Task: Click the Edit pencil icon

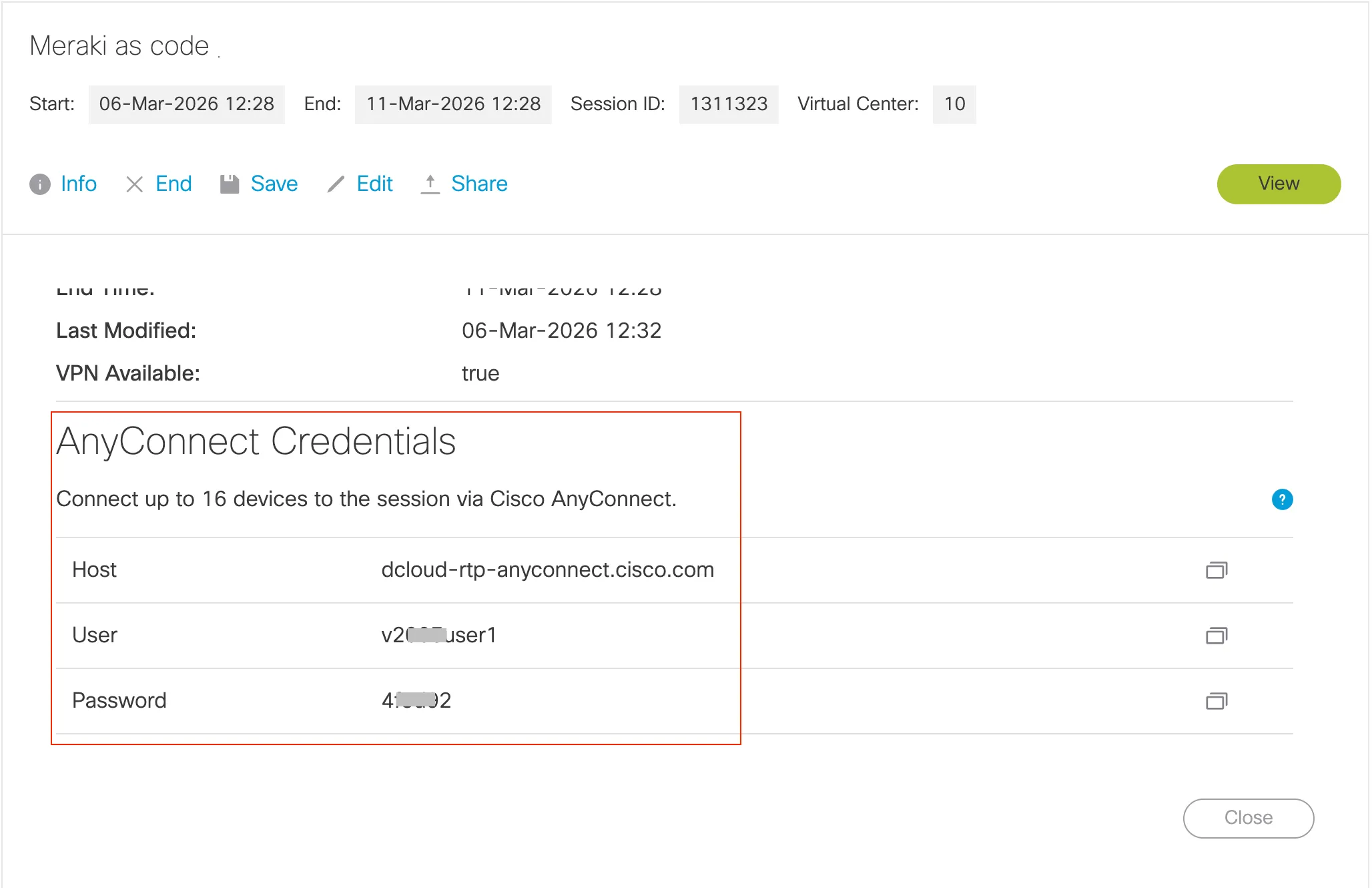Action: (336, 184)
